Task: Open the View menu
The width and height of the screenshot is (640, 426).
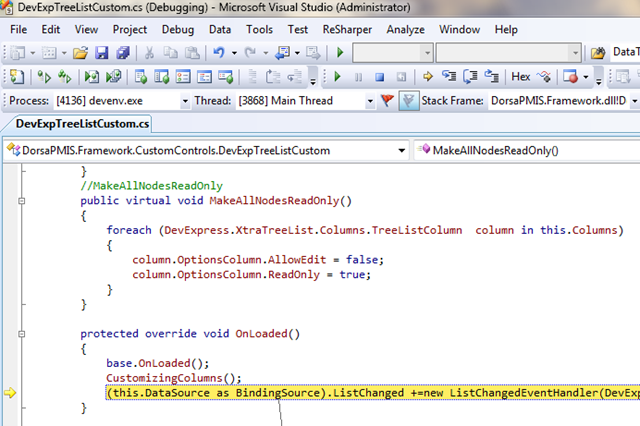Action: click(86, 29)
